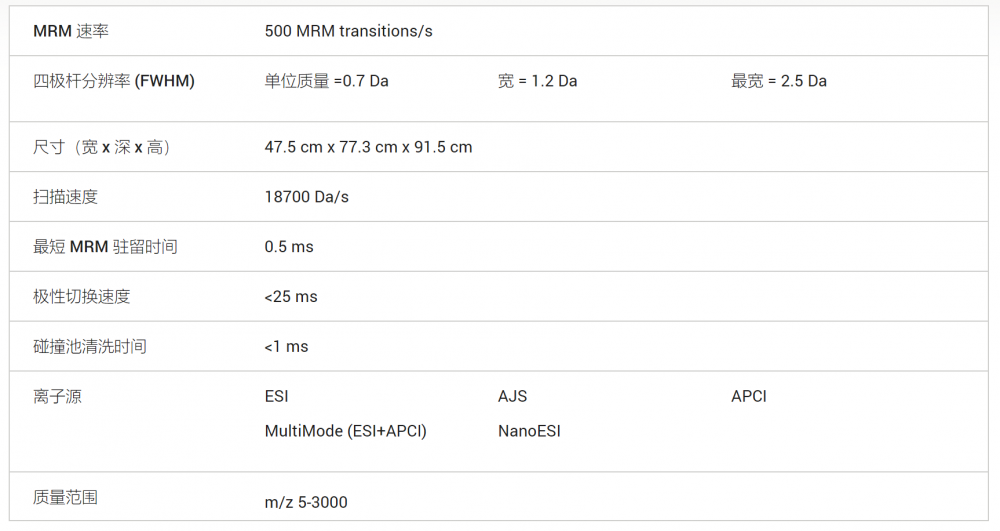Click the 最宽 = 2.5 Da value
This screenshot has width=1000, height=531.
point(779,81)
